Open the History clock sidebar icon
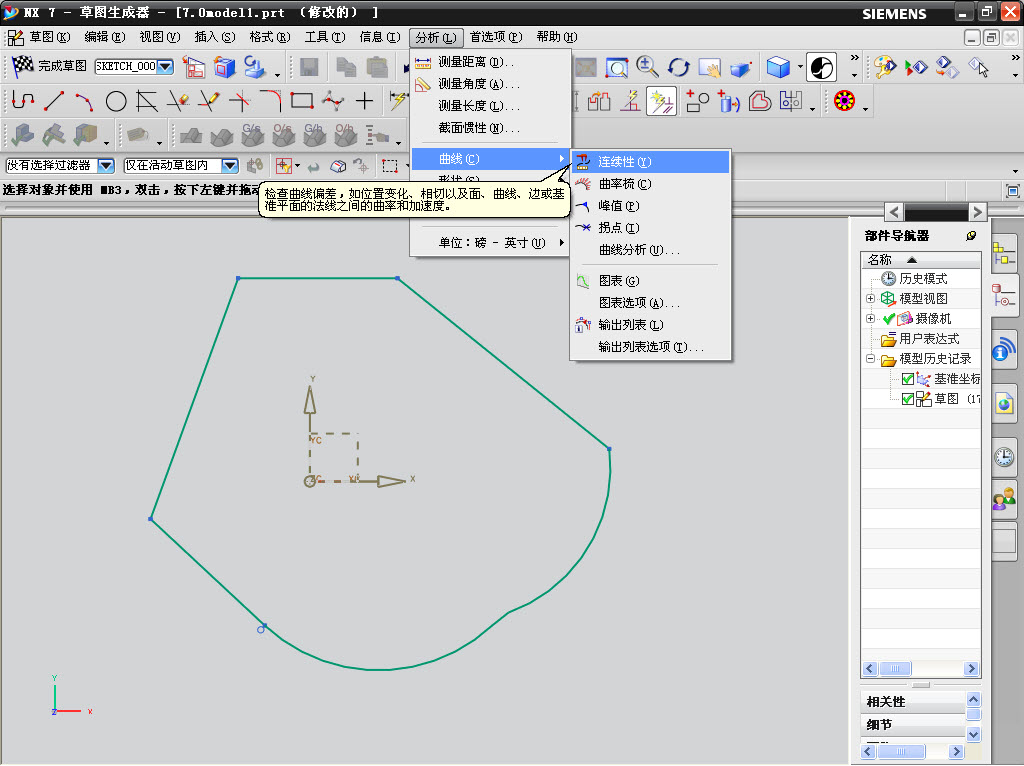 [x=1004, y=456]
